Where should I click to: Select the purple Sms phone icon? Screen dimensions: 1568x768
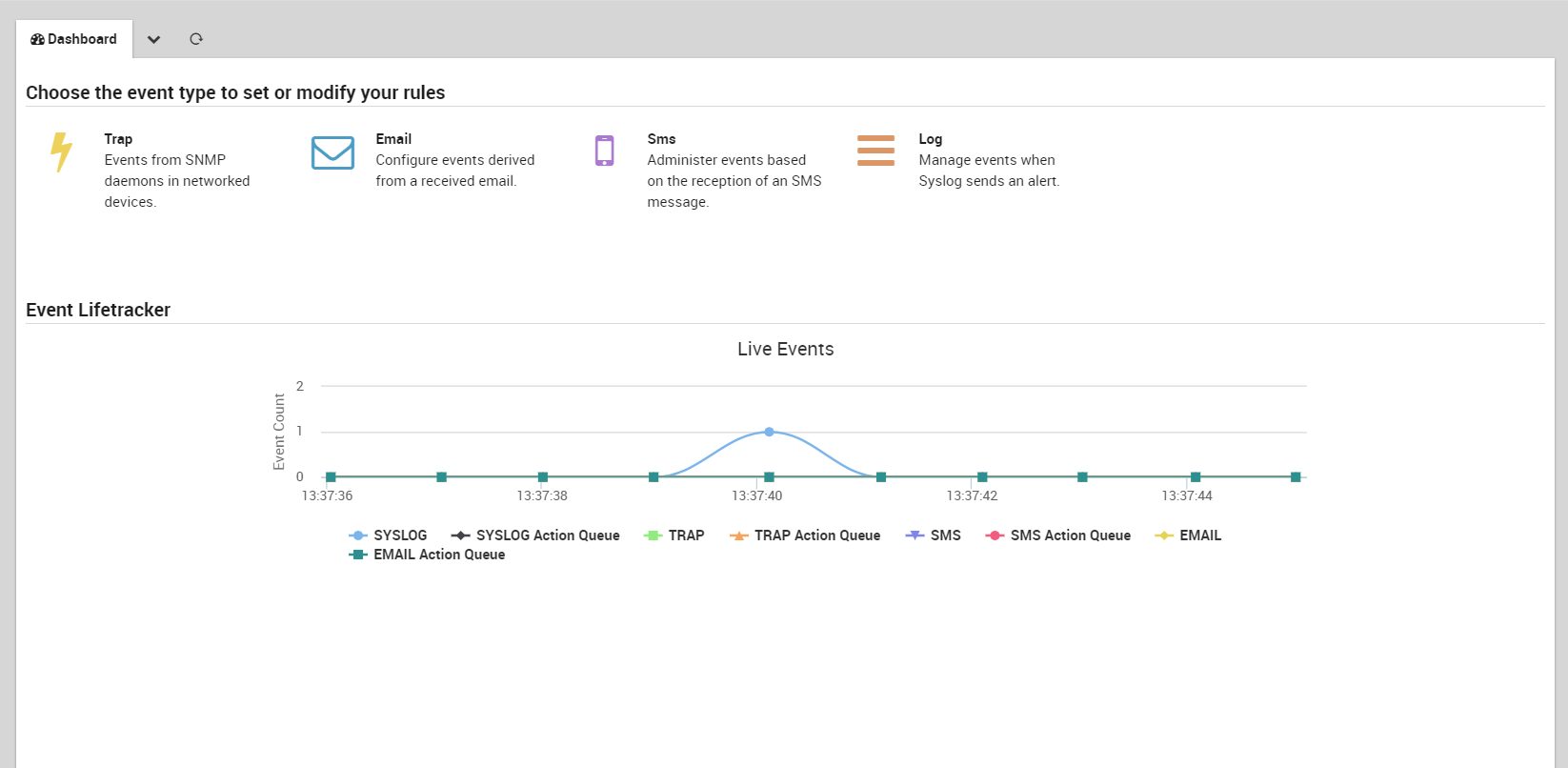pyautogui.click(x=604, y=151)
